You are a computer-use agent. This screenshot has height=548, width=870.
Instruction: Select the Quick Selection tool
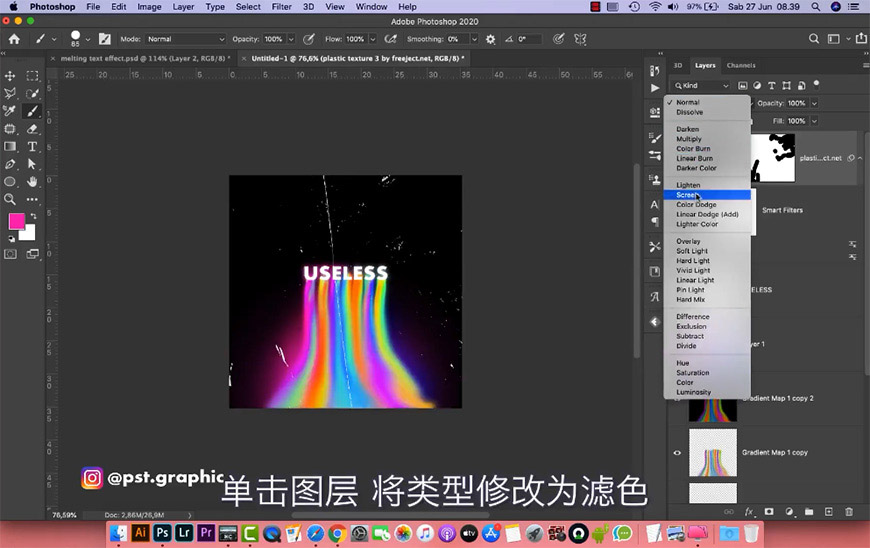[32, 93]
